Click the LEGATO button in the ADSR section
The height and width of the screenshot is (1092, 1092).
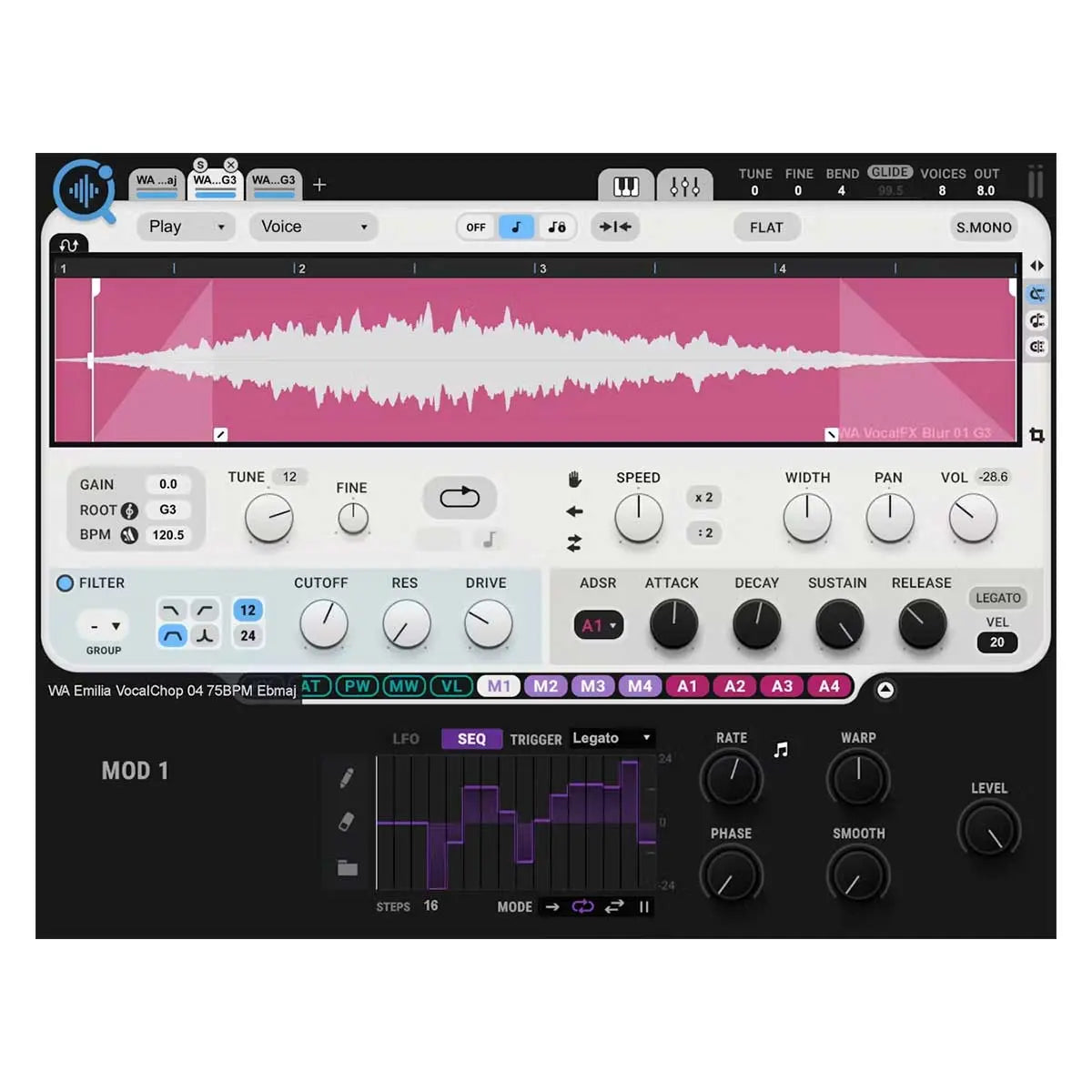997,598
